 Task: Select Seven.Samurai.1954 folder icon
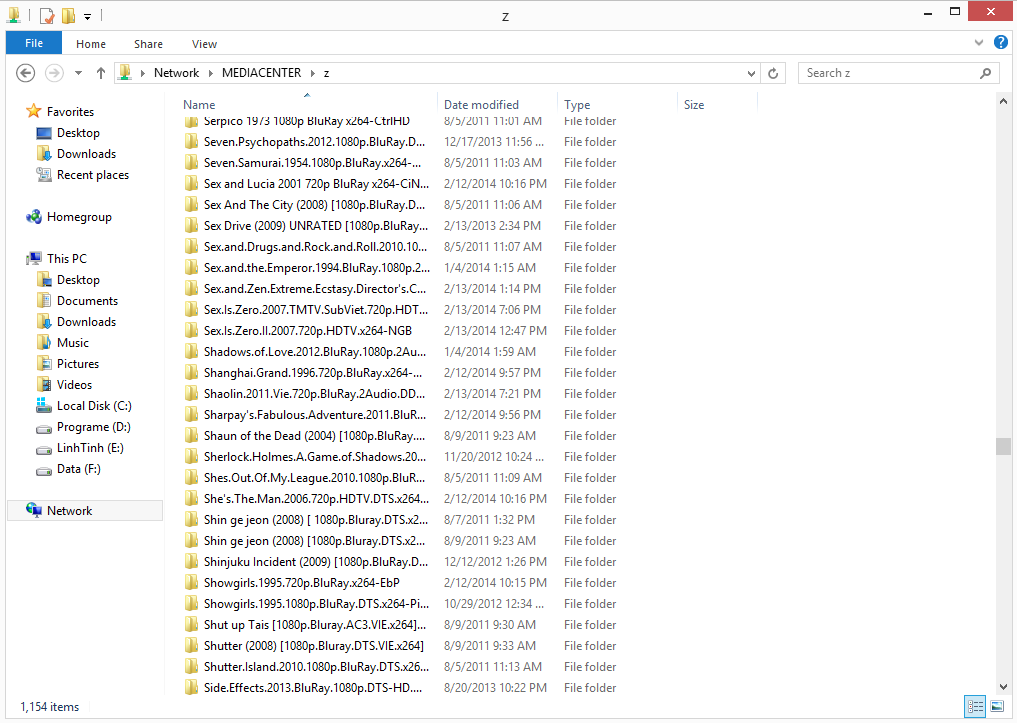coord(191,163)
